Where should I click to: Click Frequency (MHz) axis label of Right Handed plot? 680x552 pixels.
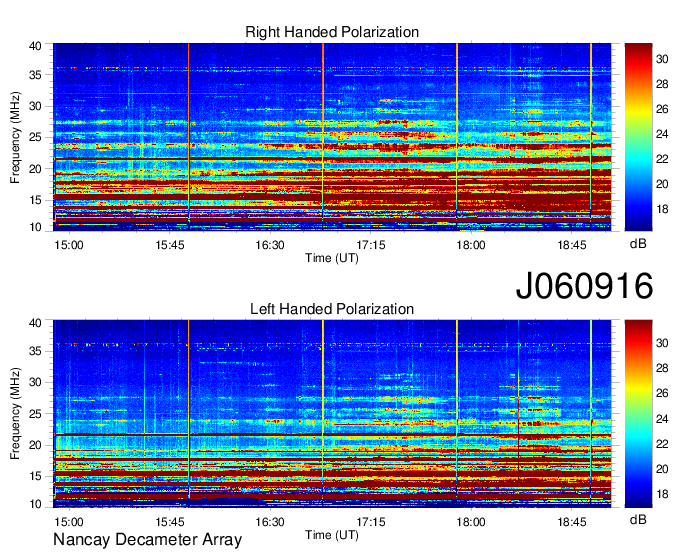15,137
